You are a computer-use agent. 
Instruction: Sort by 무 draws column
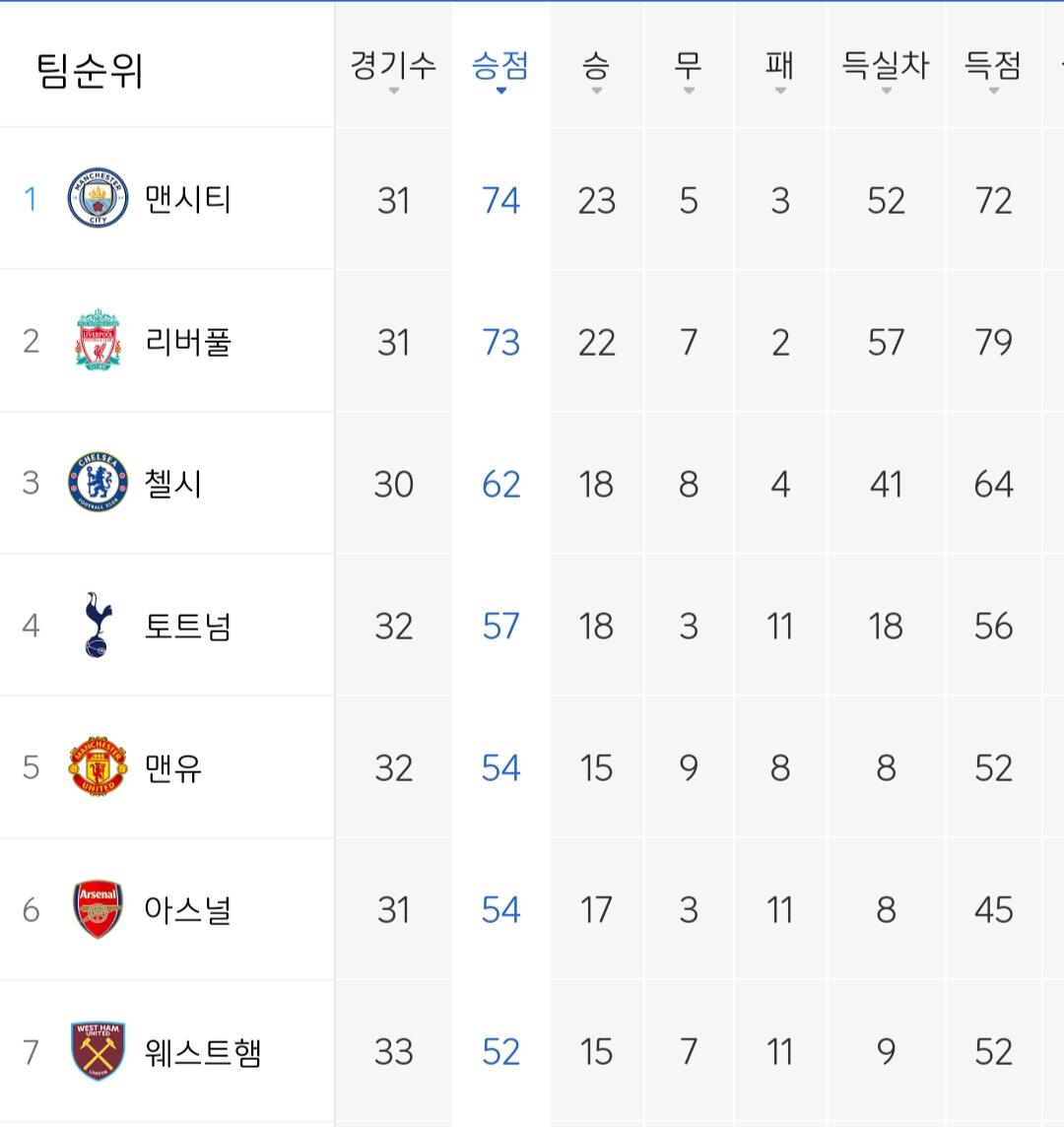(688, 71)
